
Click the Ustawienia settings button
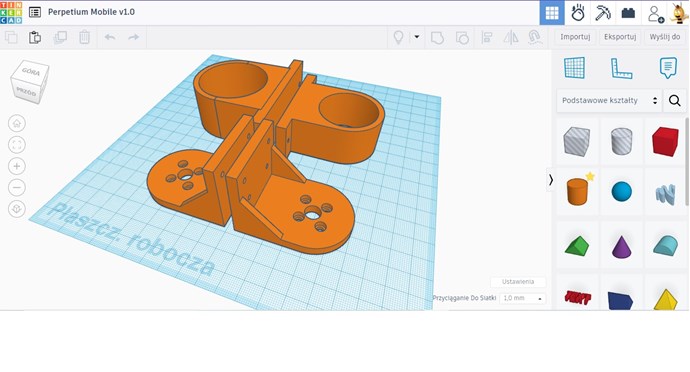[x=518, y=282]
